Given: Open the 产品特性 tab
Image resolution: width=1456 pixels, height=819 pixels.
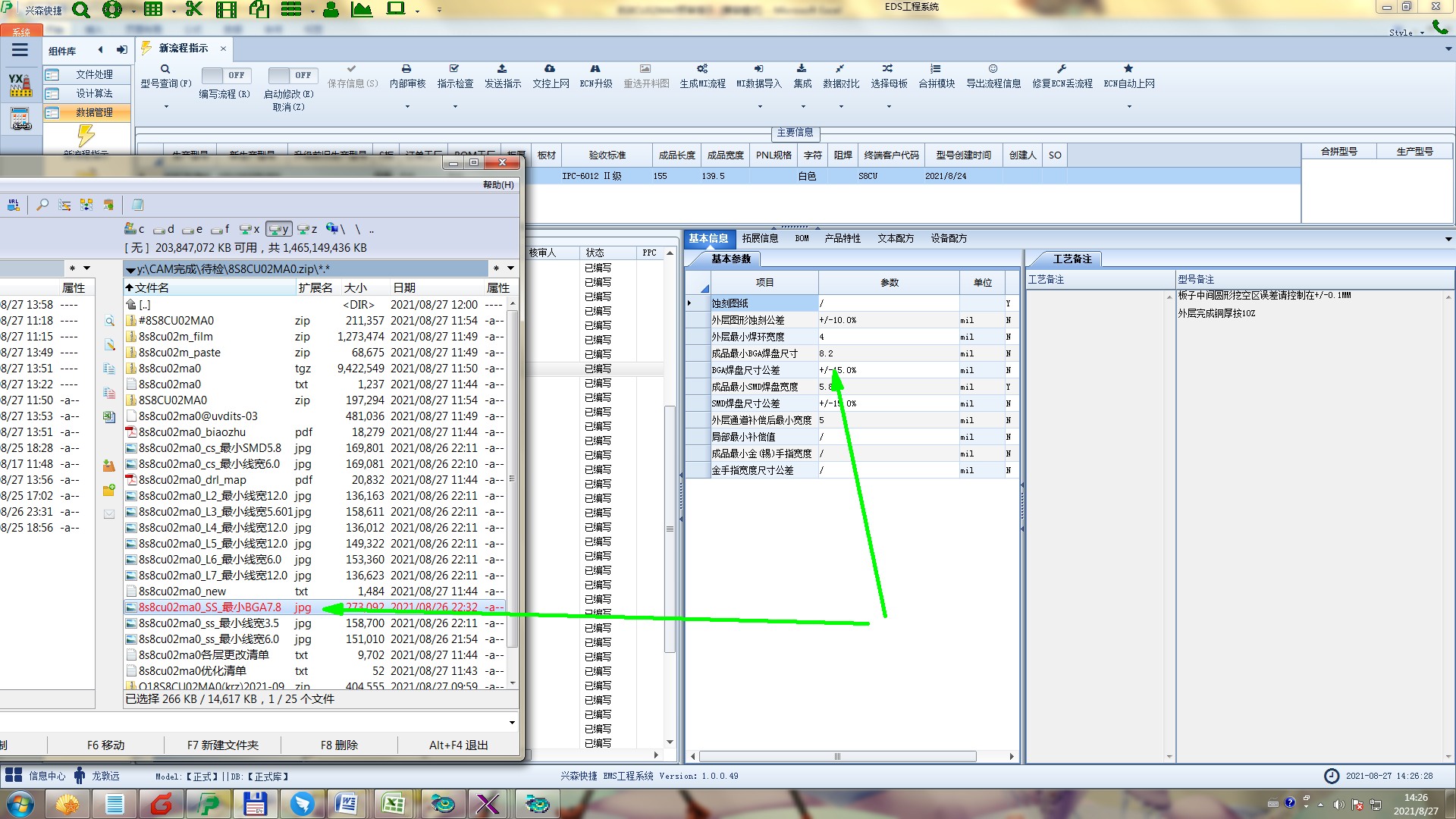Looking at the screenshot, I should 843,238.
